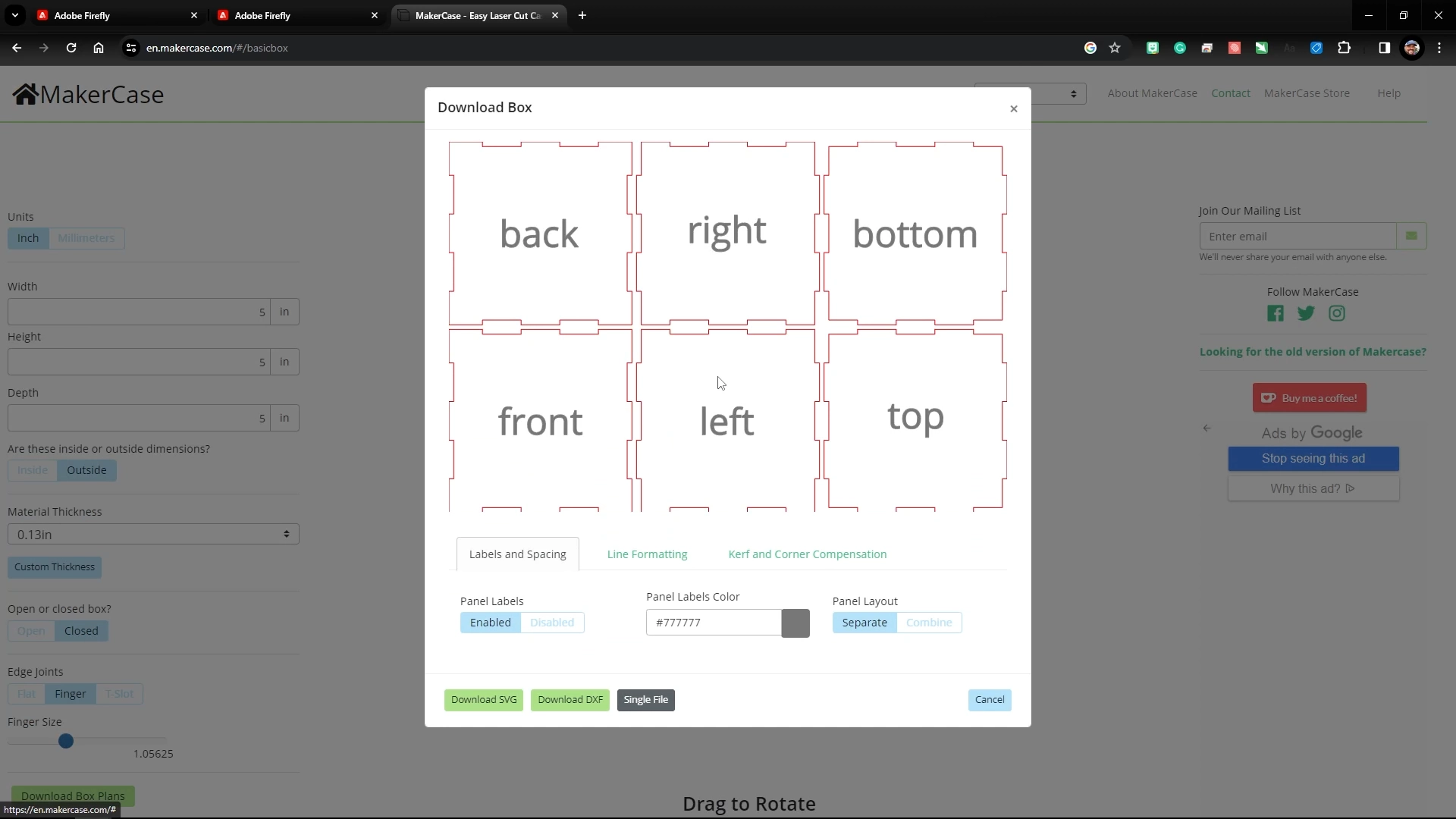Open the Google icon in the address bar
Screen dimensions: 1456x819
1090,48
